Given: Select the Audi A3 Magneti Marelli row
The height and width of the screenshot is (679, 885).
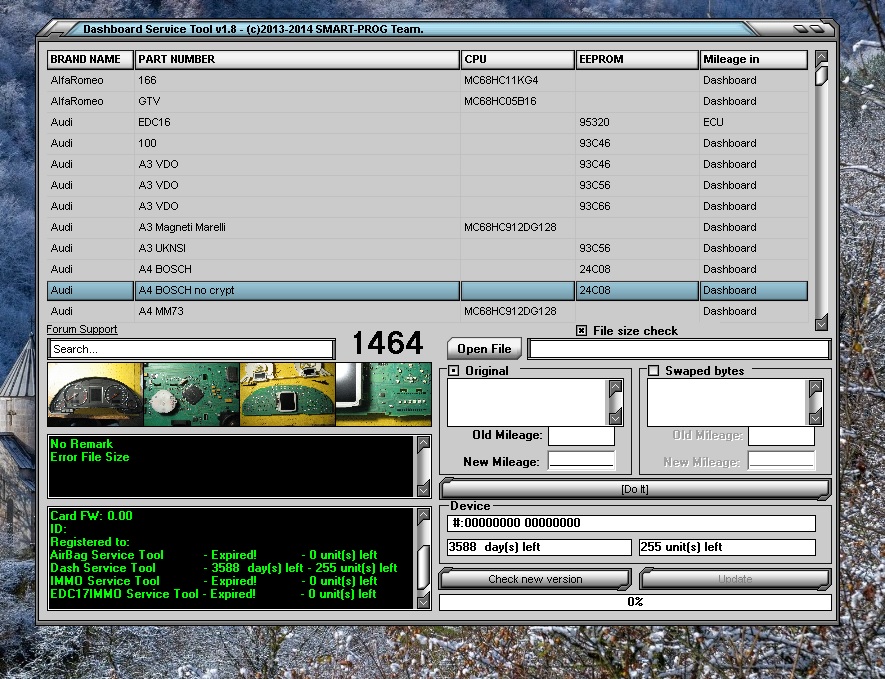Looking at the screenshot, I should tap(181, 227).
